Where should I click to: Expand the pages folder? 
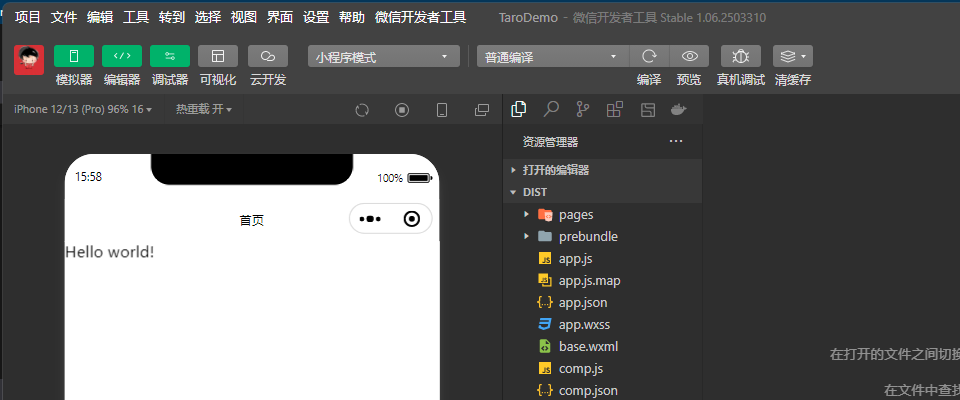coord(602,214)
